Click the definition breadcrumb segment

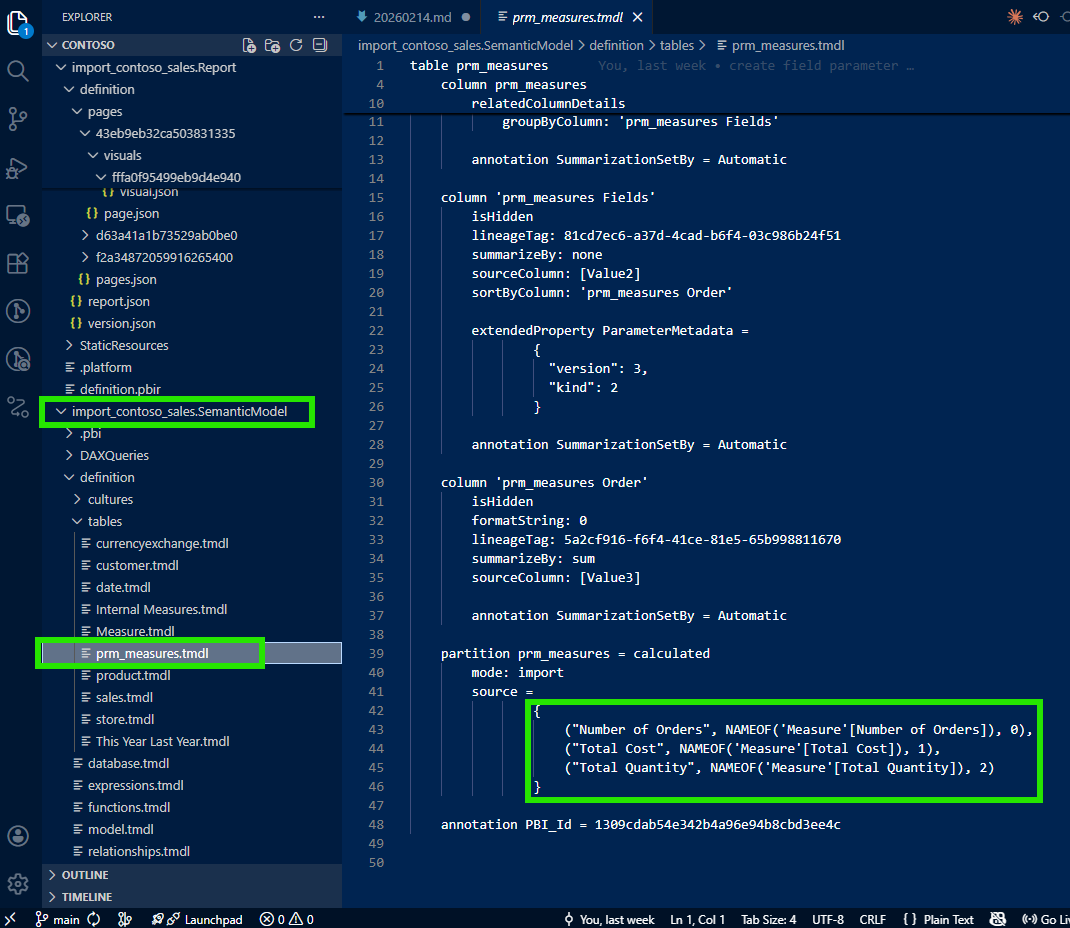616,45
